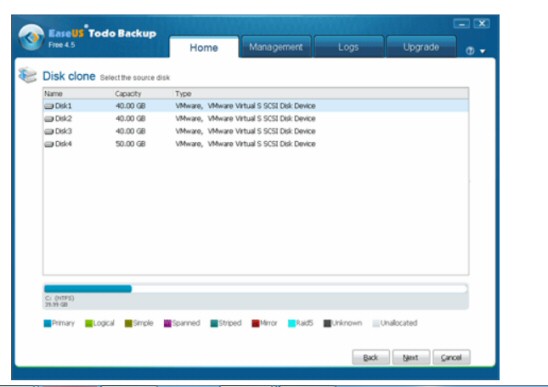
Task: Click Disk1's VMware Virtual S SCSI type text
Action: click(x=245, y=106)
